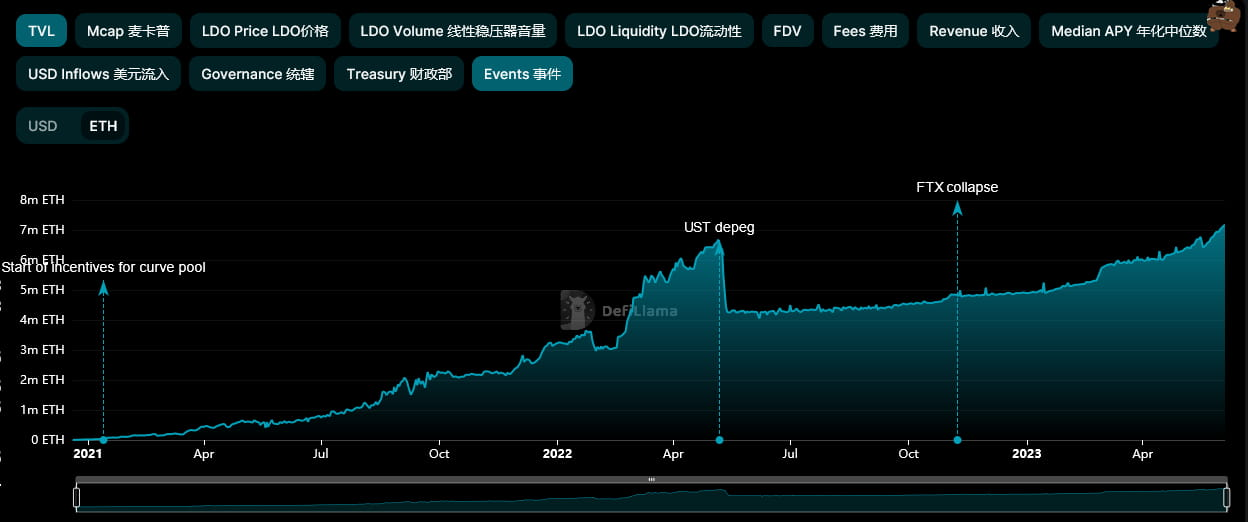
Task: Toggle the Governance metric
Action: pos(257,74)
